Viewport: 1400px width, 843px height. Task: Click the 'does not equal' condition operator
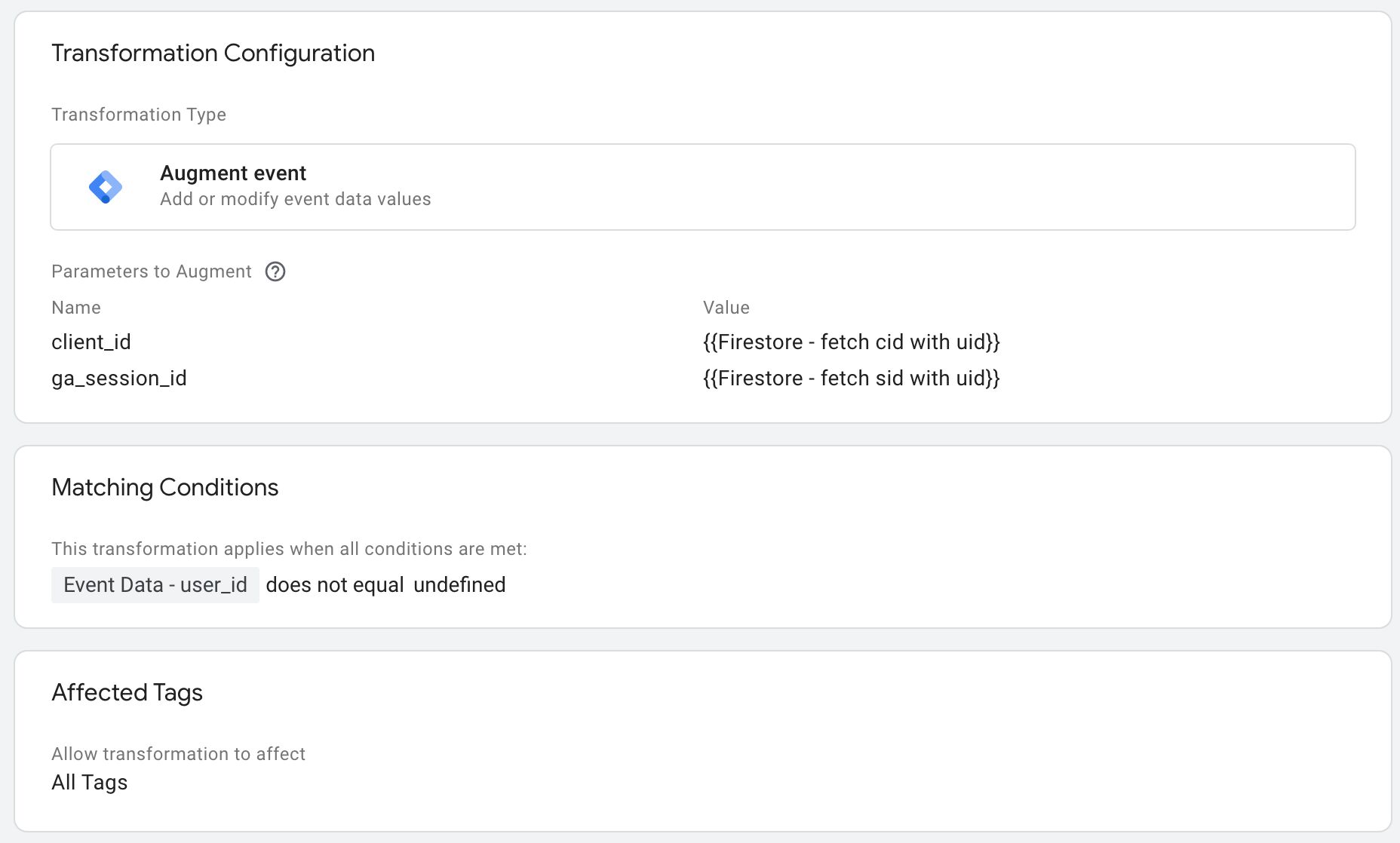335,585
